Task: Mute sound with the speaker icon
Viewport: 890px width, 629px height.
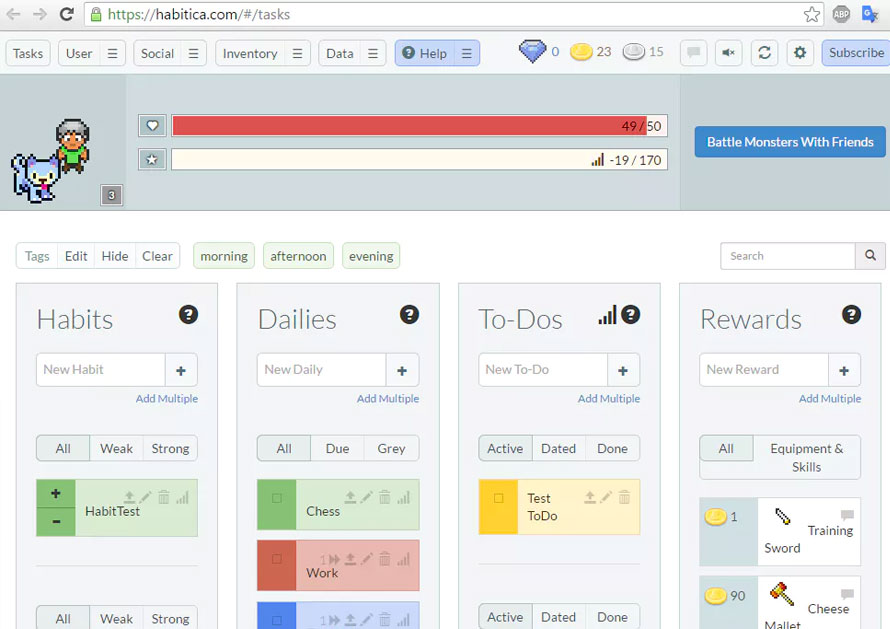Action: [x=729, y=53]
